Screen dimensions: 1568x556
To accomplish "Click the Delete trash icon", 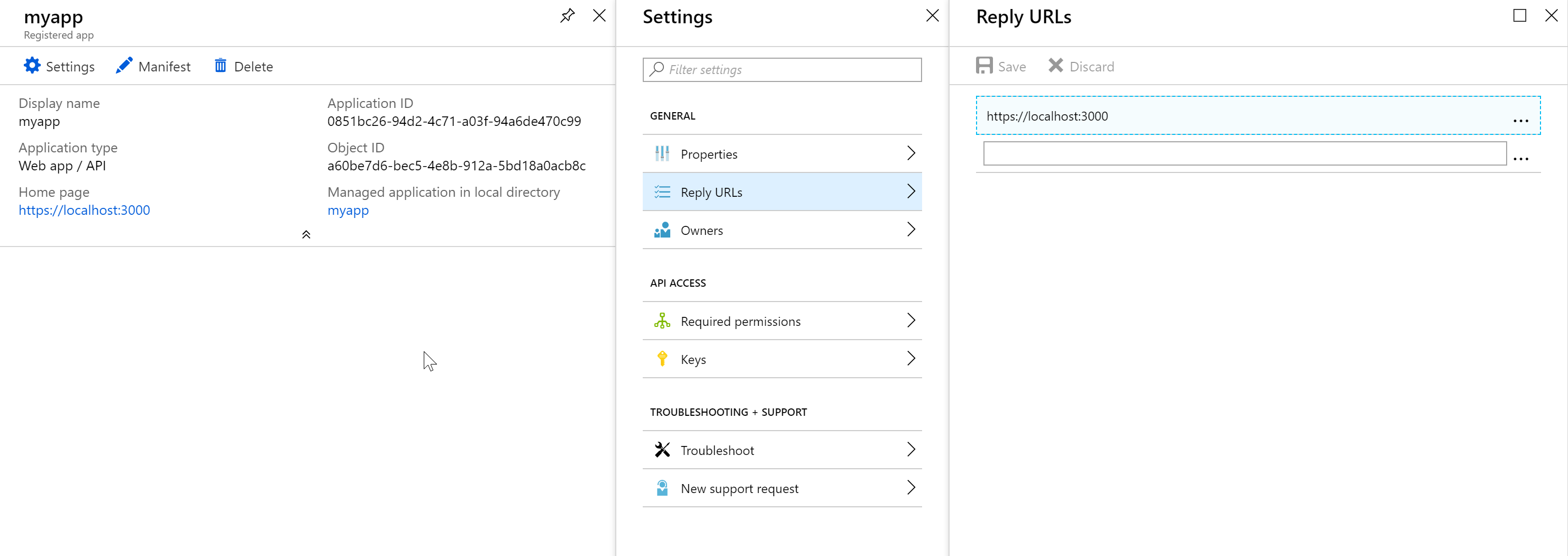I will click(x=221, y=66).
